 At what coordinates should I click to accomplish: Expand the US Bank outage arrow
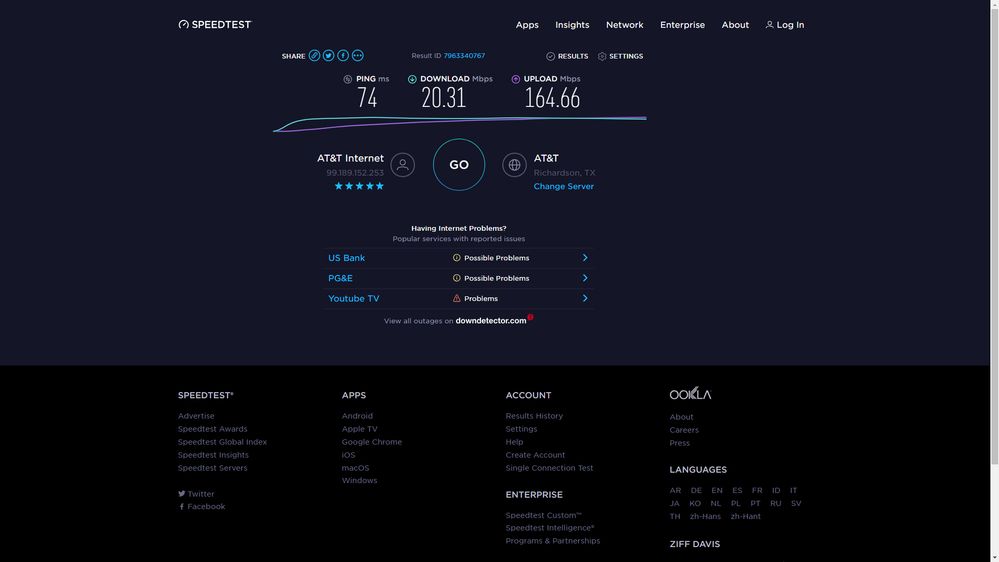(585, 258)
